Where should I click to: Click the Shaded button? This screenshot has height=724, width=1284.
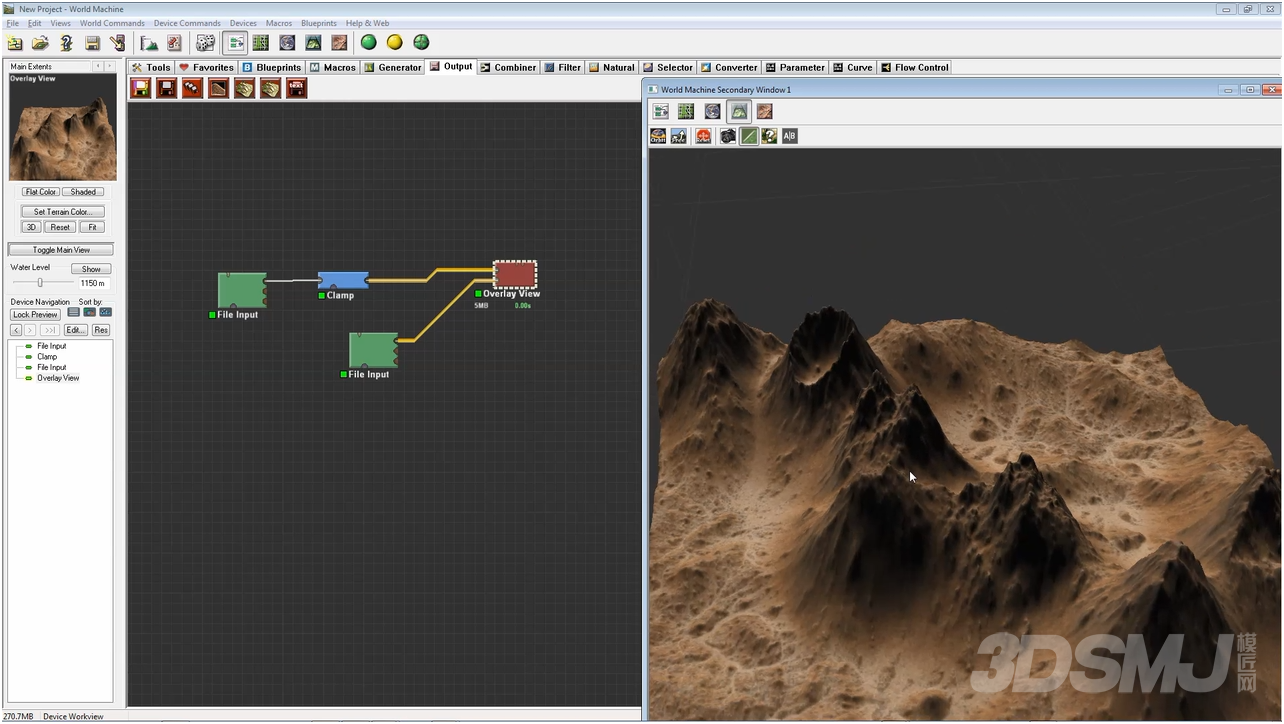click(x=83, y=192)
